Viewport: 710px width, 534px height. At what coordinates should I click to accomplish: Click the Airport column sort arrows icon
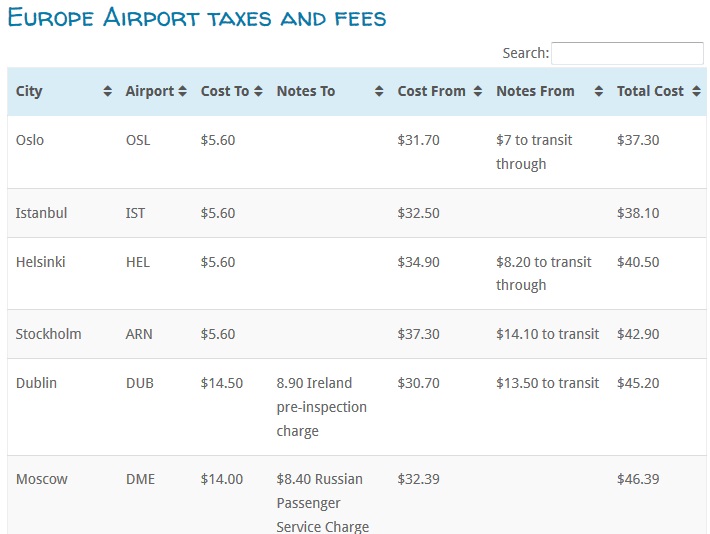[183, 91]
